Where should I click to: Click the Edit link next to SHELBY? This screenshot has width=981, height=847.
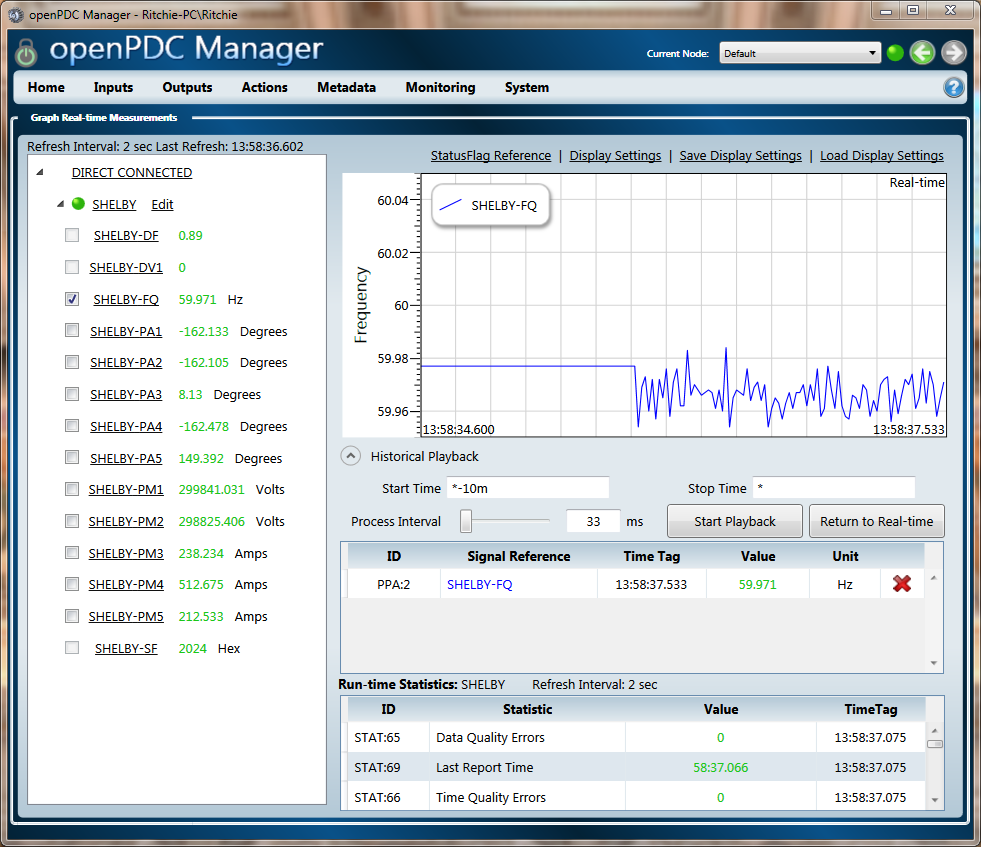coord(162,205)
